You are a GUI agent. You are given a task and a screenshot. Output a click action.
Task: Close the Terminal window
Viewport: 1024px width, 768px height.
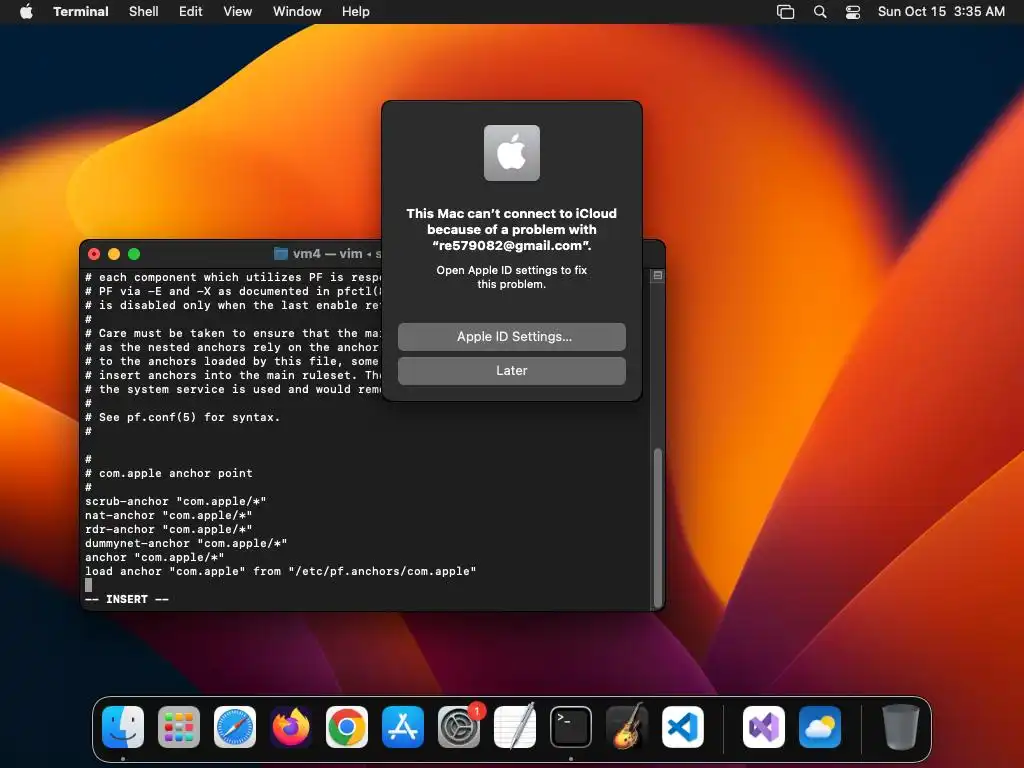(94, 254)
